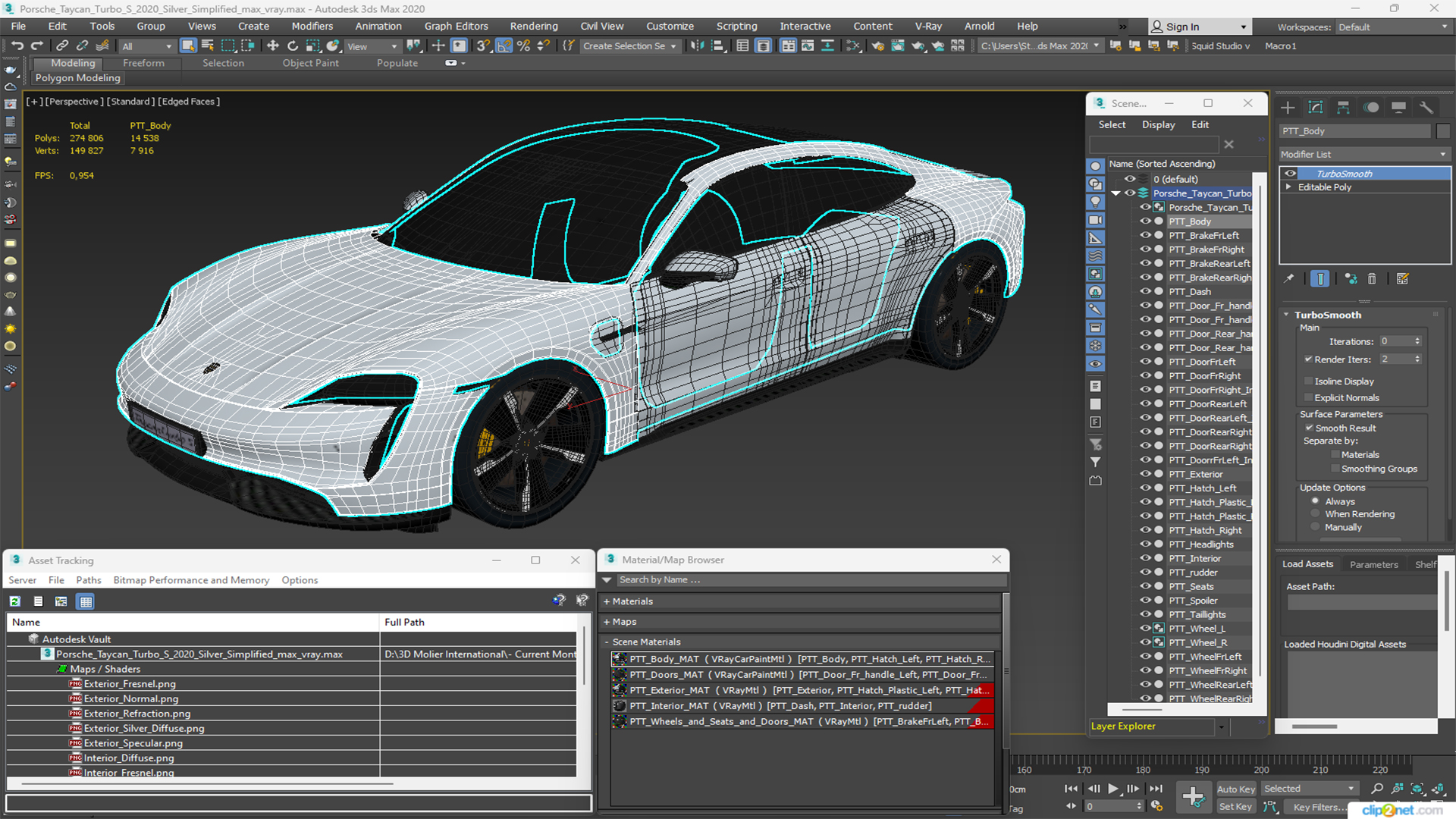Click the Undo arrow icon
The width and height of the screenshot is (1456, 819).
pos(17,46)
